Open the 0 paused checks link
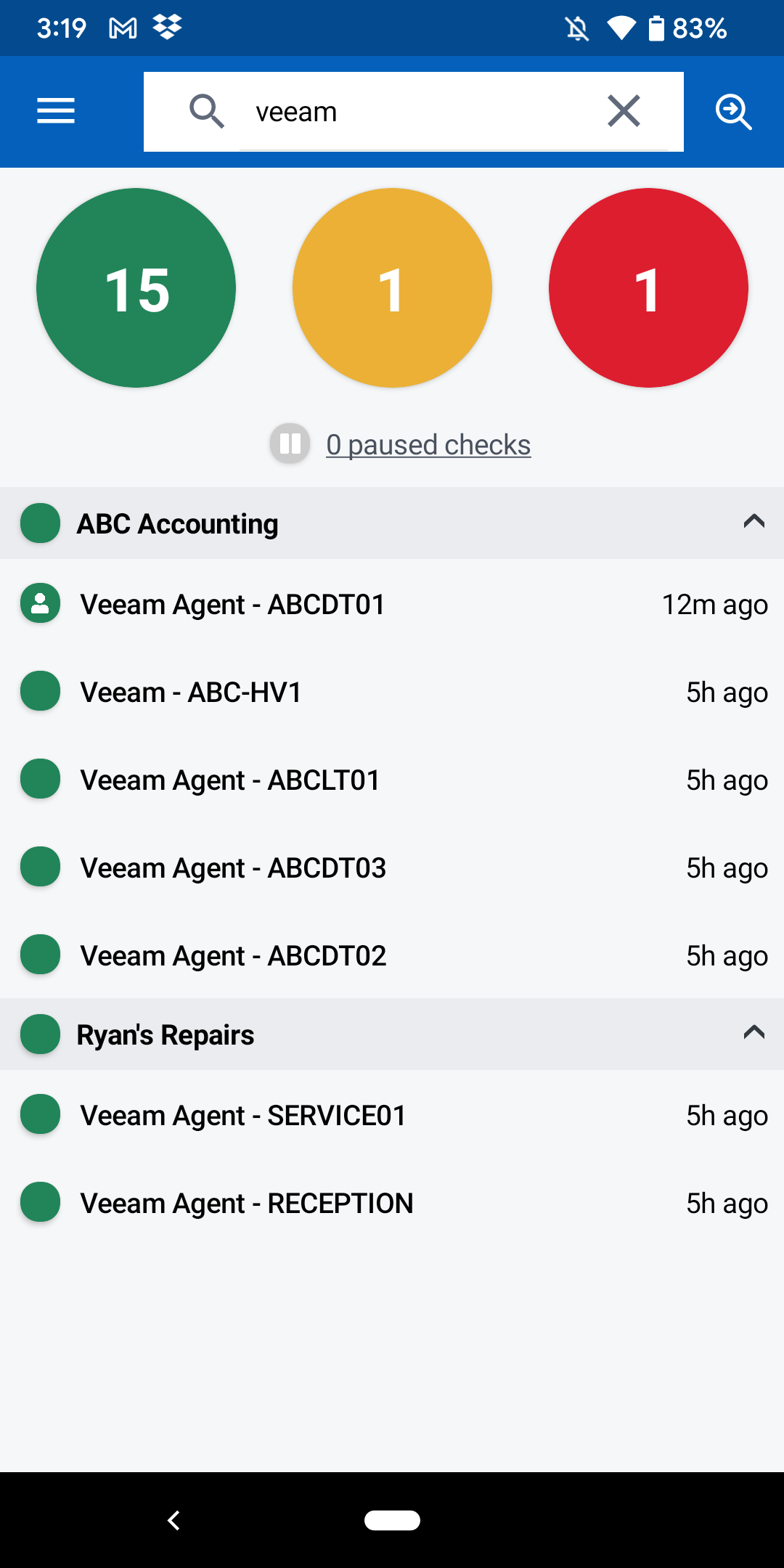 point(428,444)
